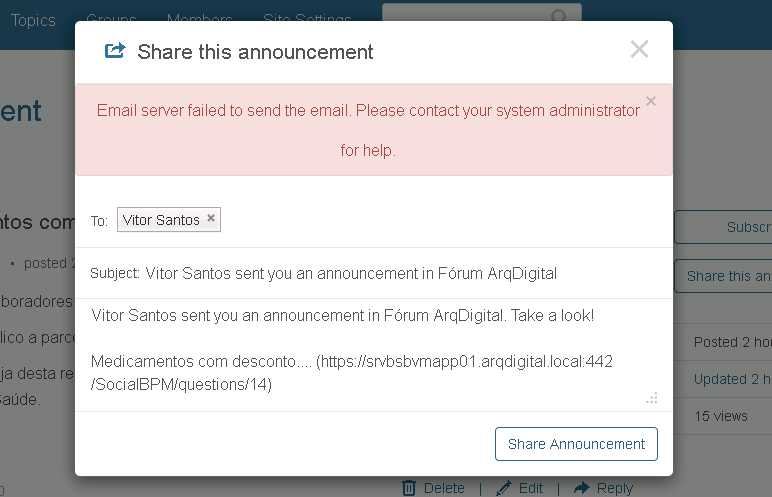This screenshot has width=772, height=497.
Task: Close the Share this announcement dialog
Action: [x=640, y=49]
